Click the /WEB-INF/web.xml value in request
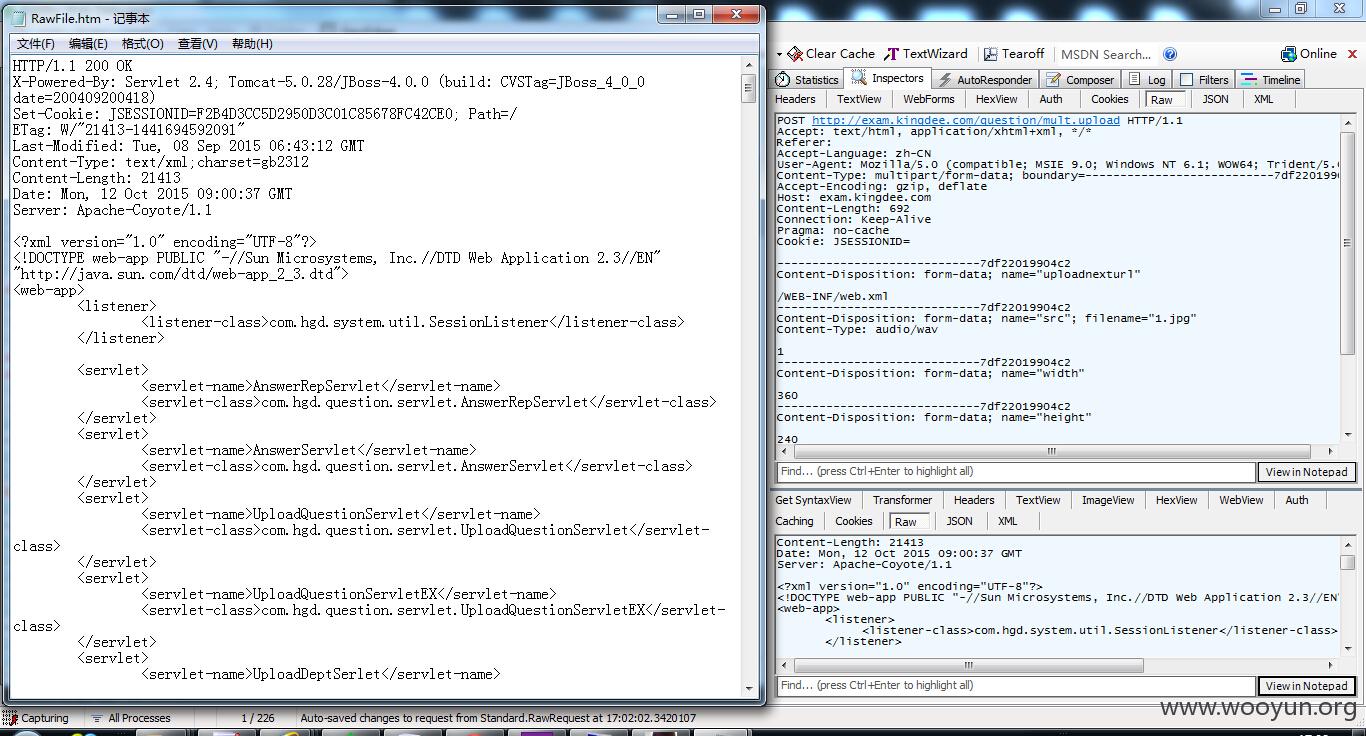Viewport: 1366px width, 736px height. (832, 296)
